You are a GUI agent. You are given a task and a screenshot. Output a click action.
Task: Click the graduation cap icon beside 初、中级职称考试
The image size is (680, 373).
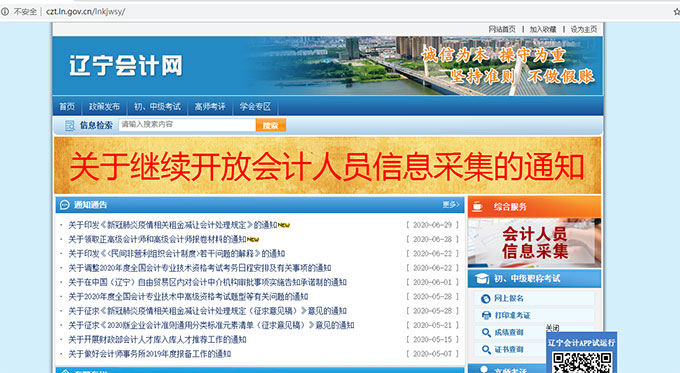(x=482, y=278)
